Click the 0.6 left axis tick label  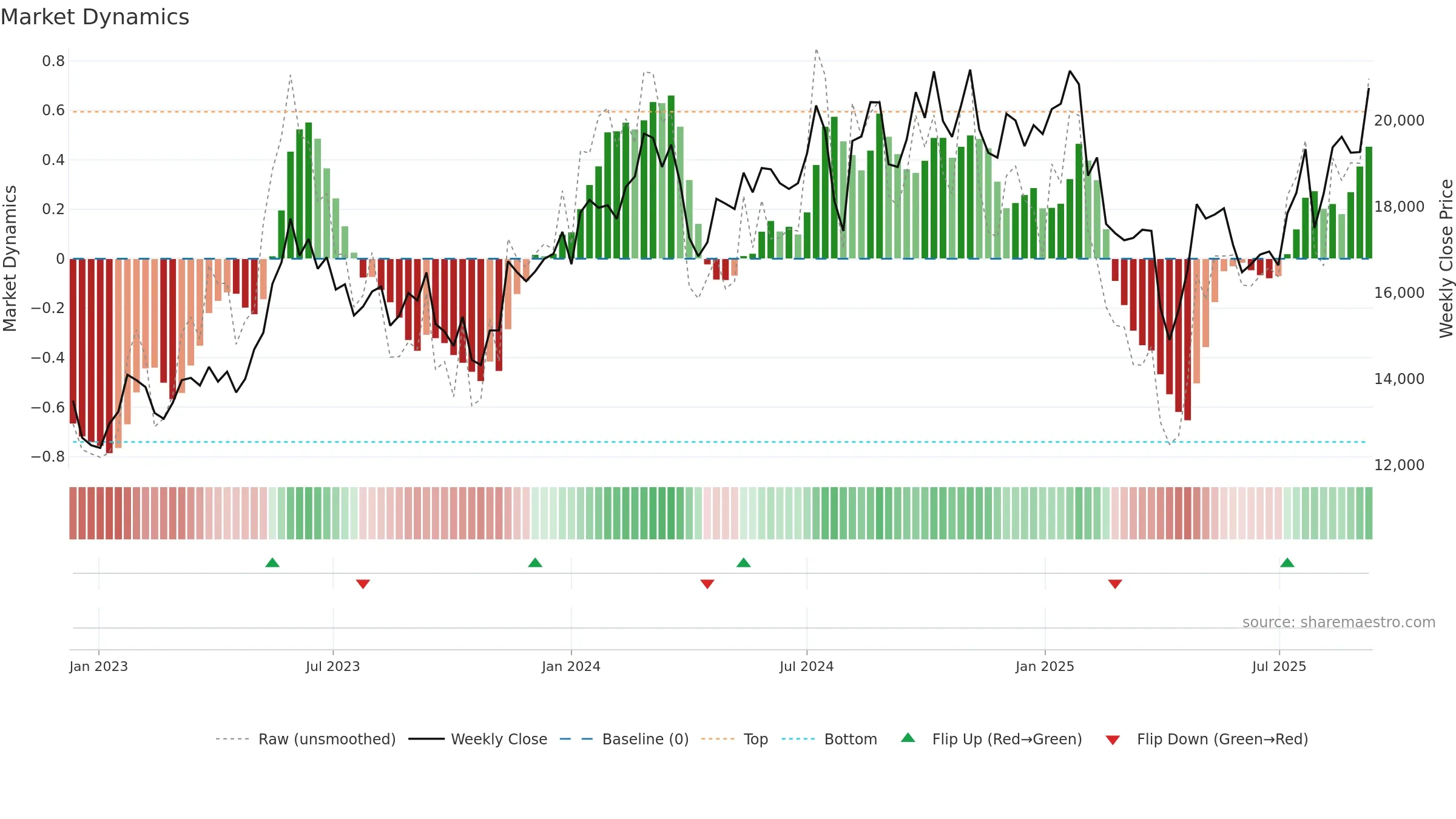(x=53, y=110)
